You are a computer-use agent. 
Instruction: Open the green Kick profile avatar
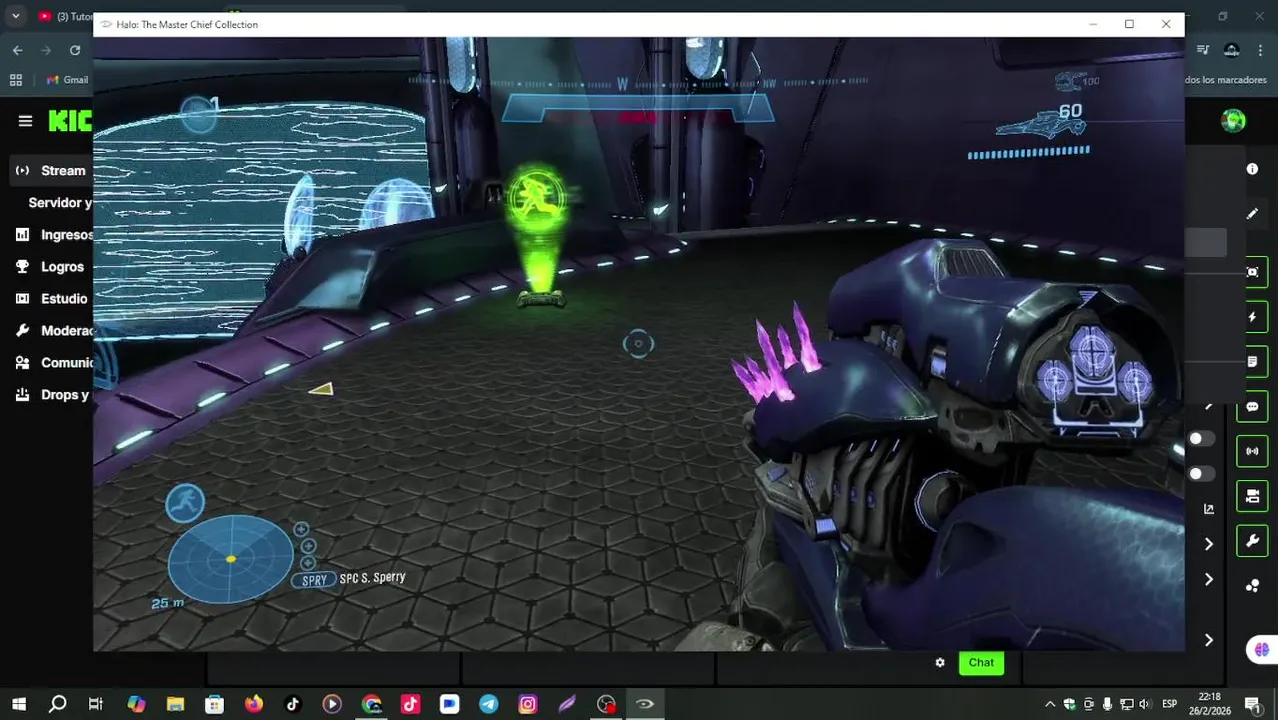(x=1233, y=121)
